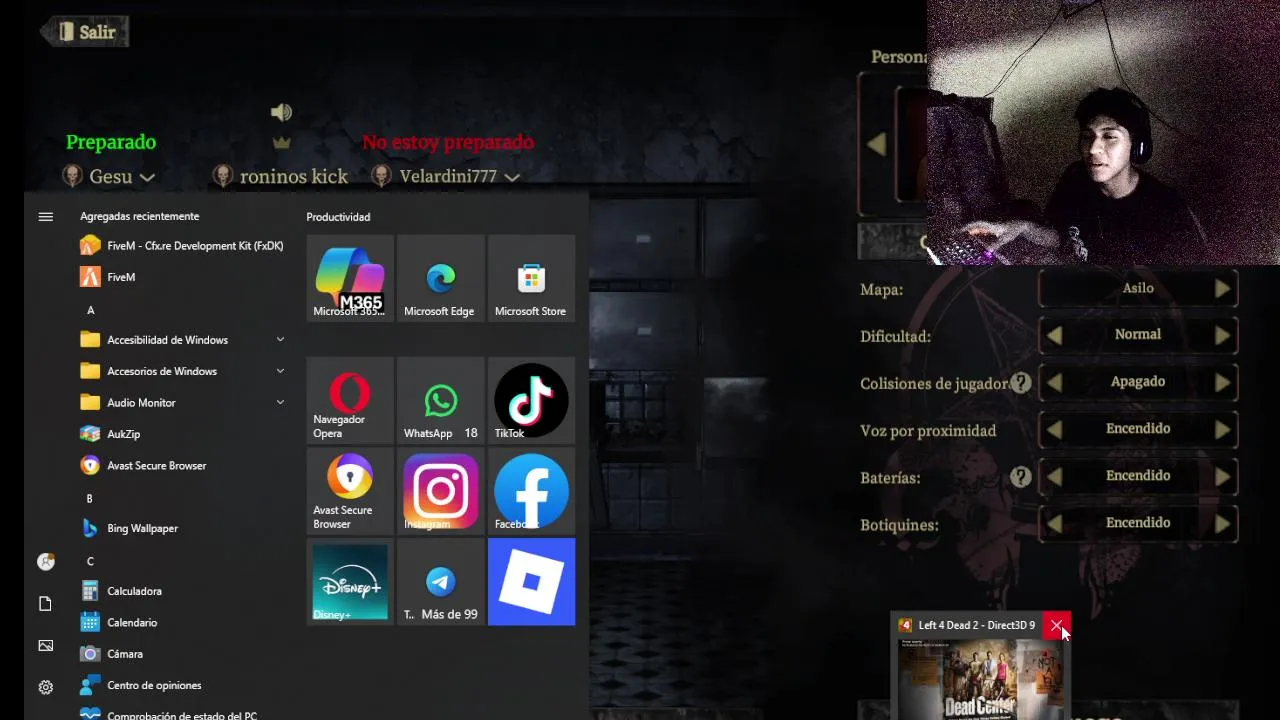
Task: Lower the Dificultad with left arrow
Action: (x=1054, y=336)
